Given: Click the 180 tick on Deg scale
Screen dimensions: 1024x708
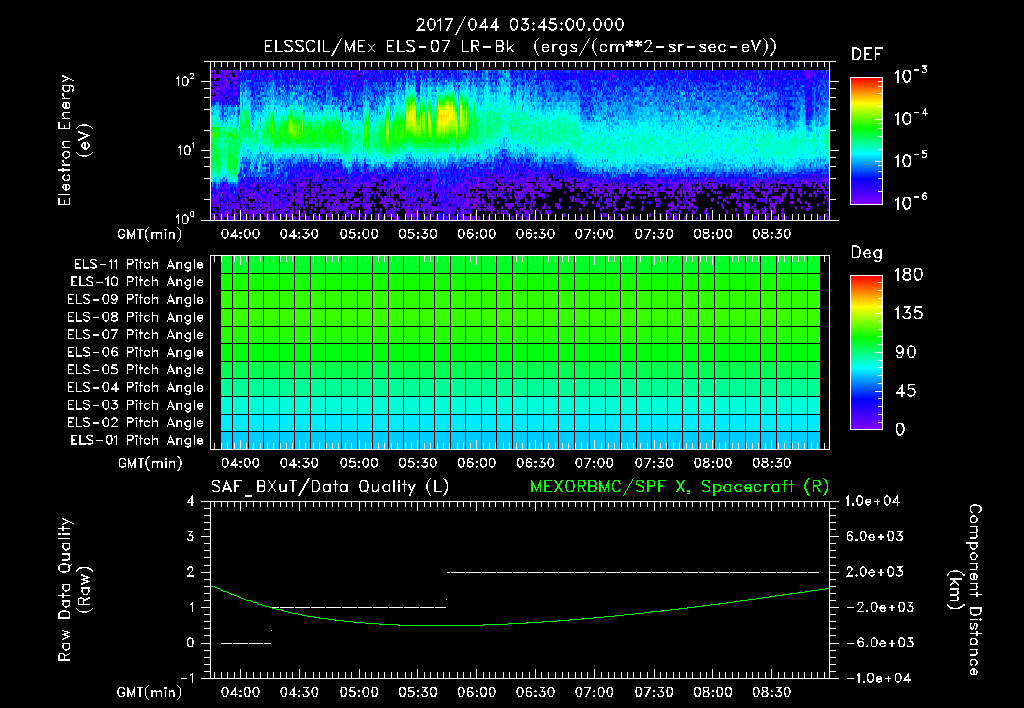Looking at the screenshot, I should pos(908,275).
